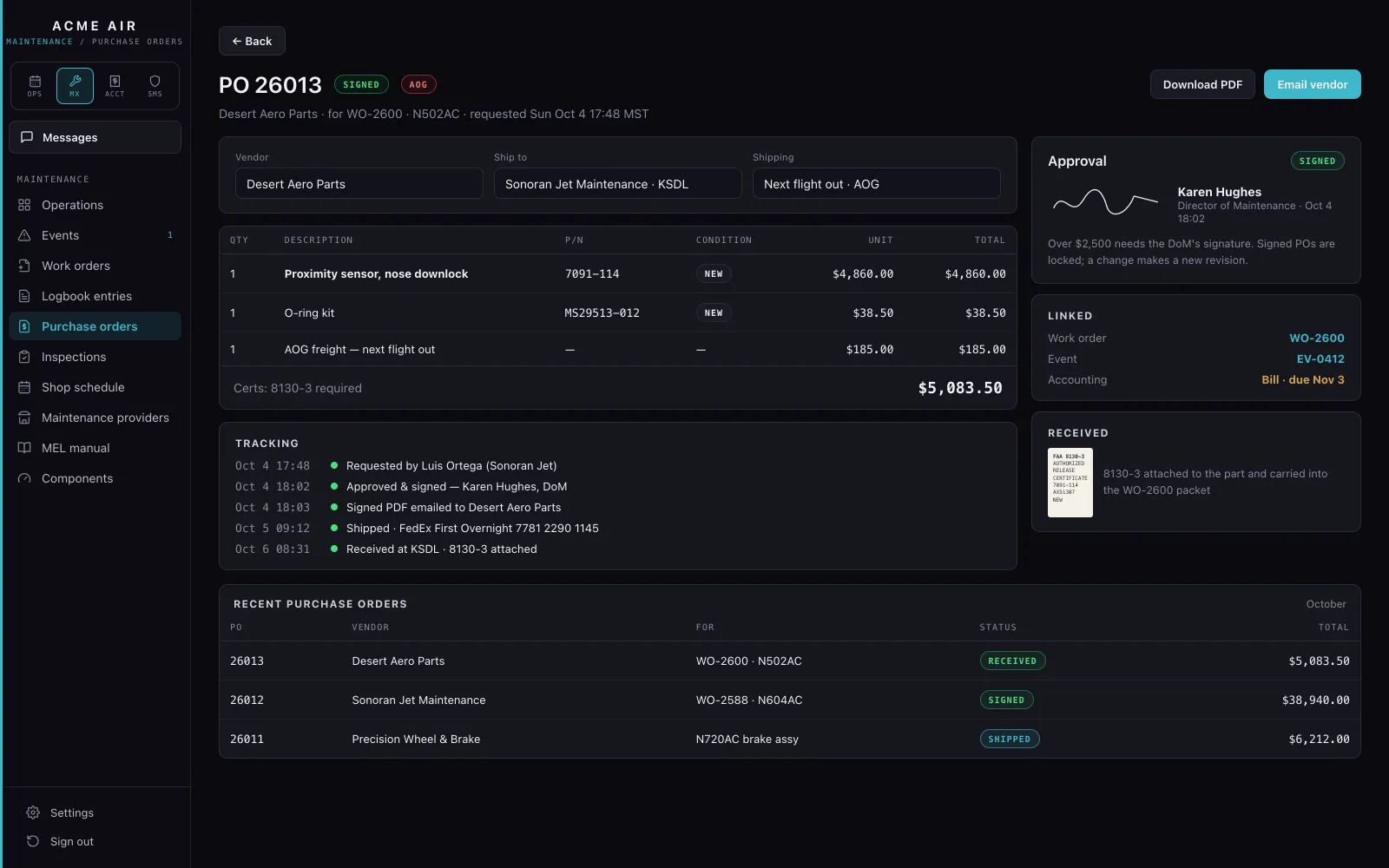Open linked work order WO-2600
The image size is (1389, 868).
click(1316, 339)
